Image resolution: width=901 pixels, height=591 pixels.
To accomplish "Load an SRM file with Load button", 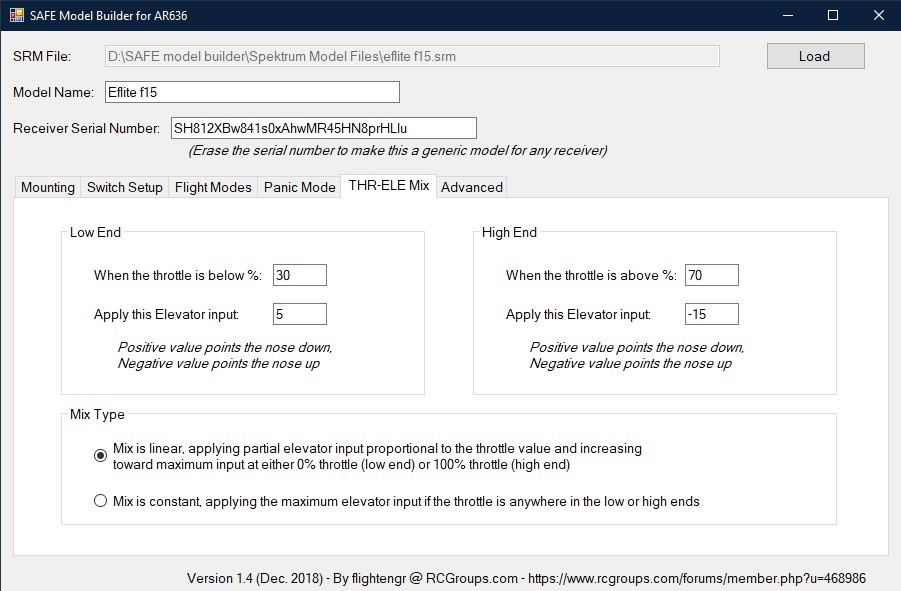I will (x=815, y=56).
